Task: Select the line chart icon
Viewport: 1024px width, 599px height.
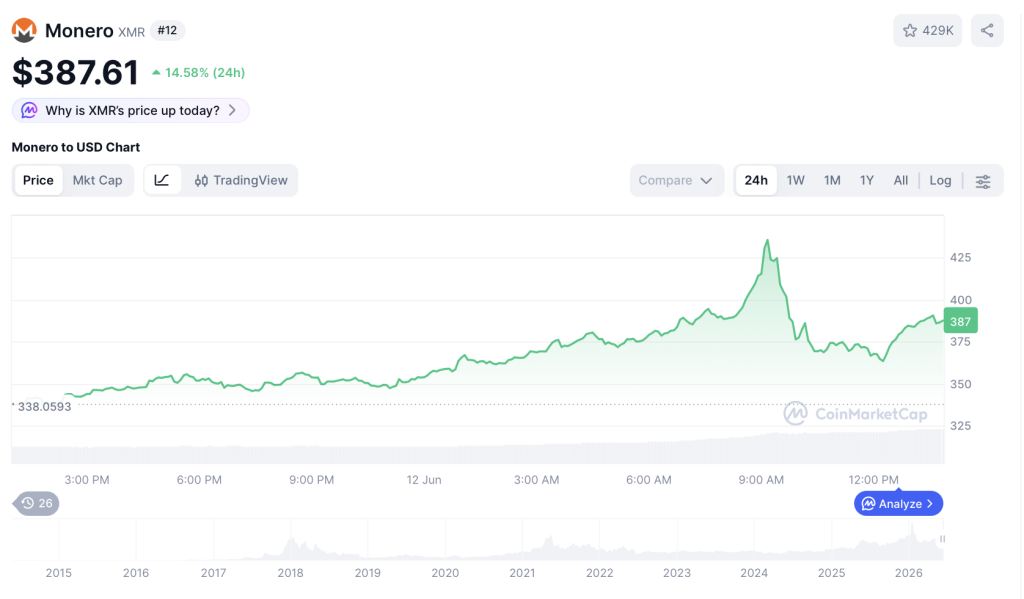Action: click(x=162, y=180)
